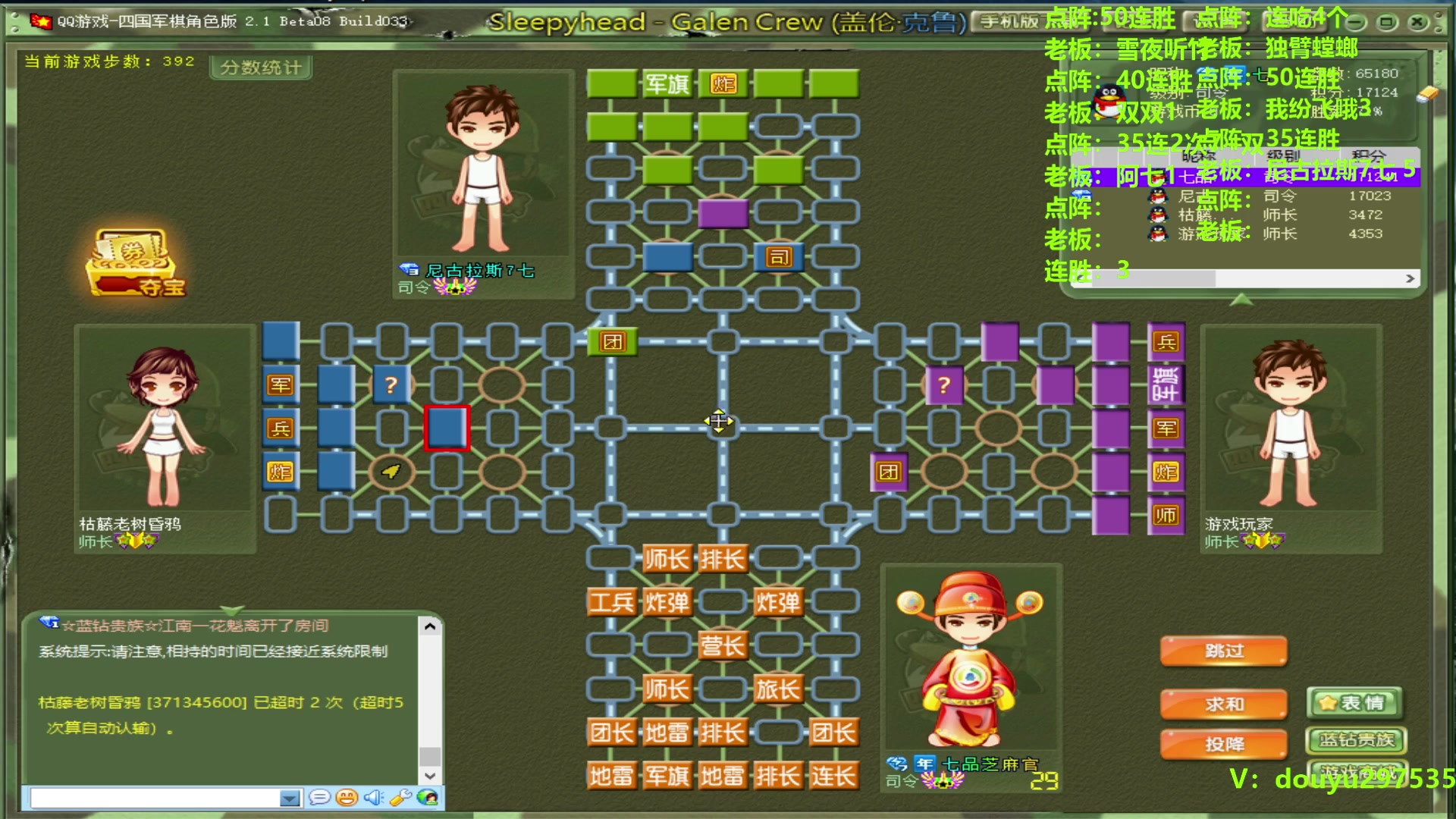Click the chat scrollbar thumb

pos(430,757)
